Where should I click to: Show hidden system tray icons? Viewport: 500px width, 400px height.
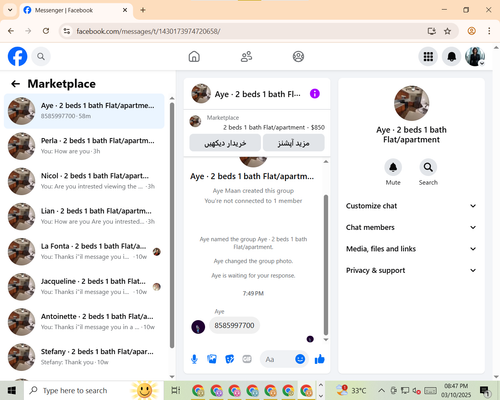click(x=381, y=390)
